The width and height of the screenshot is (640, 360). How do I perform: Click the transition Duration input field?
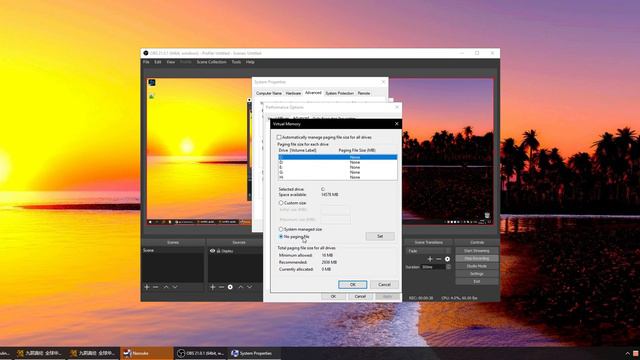(x=433, y=267)
